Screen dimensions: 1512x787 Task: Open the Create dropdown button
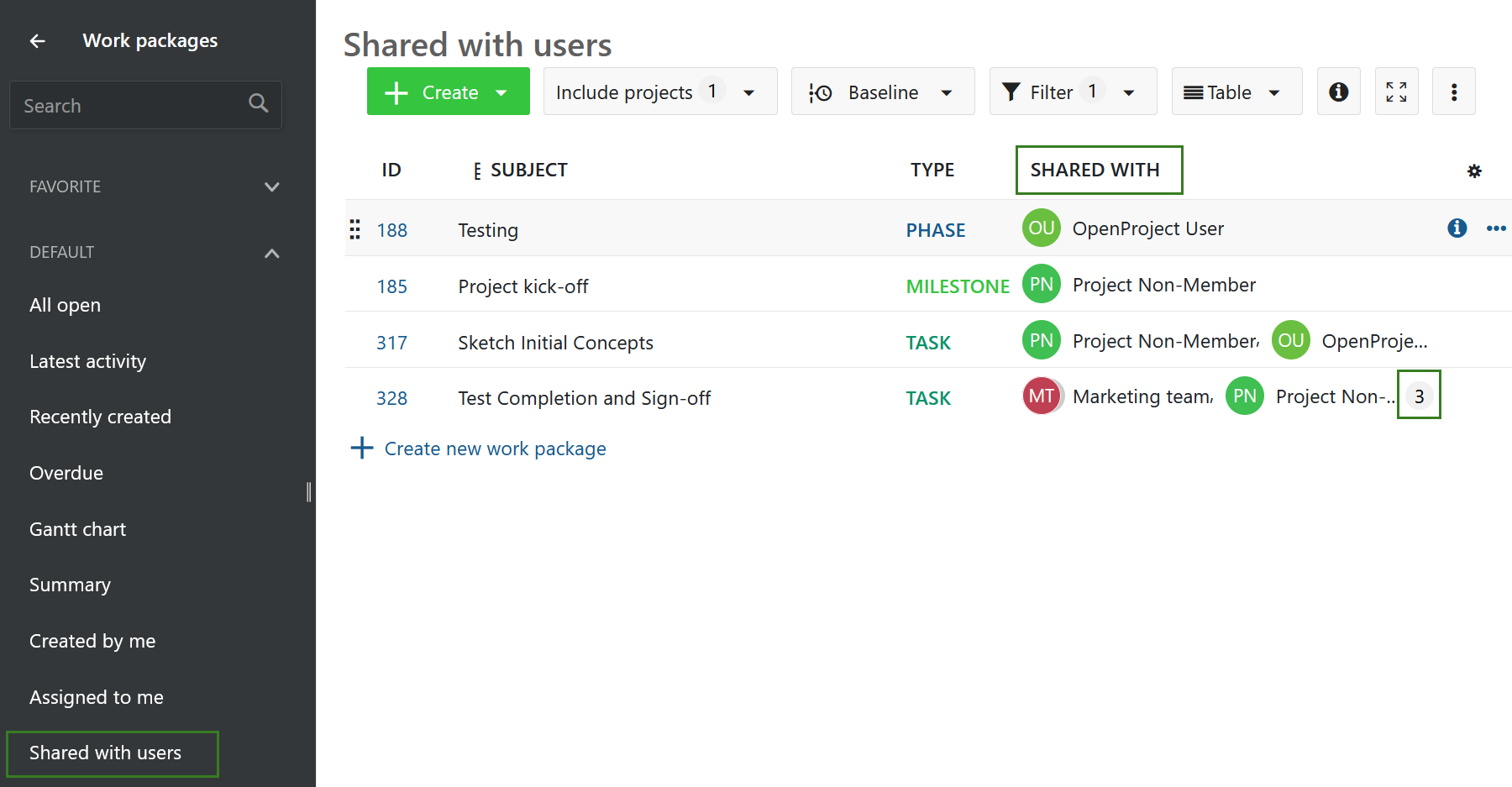pyautogui.click(x=448, y=92)
